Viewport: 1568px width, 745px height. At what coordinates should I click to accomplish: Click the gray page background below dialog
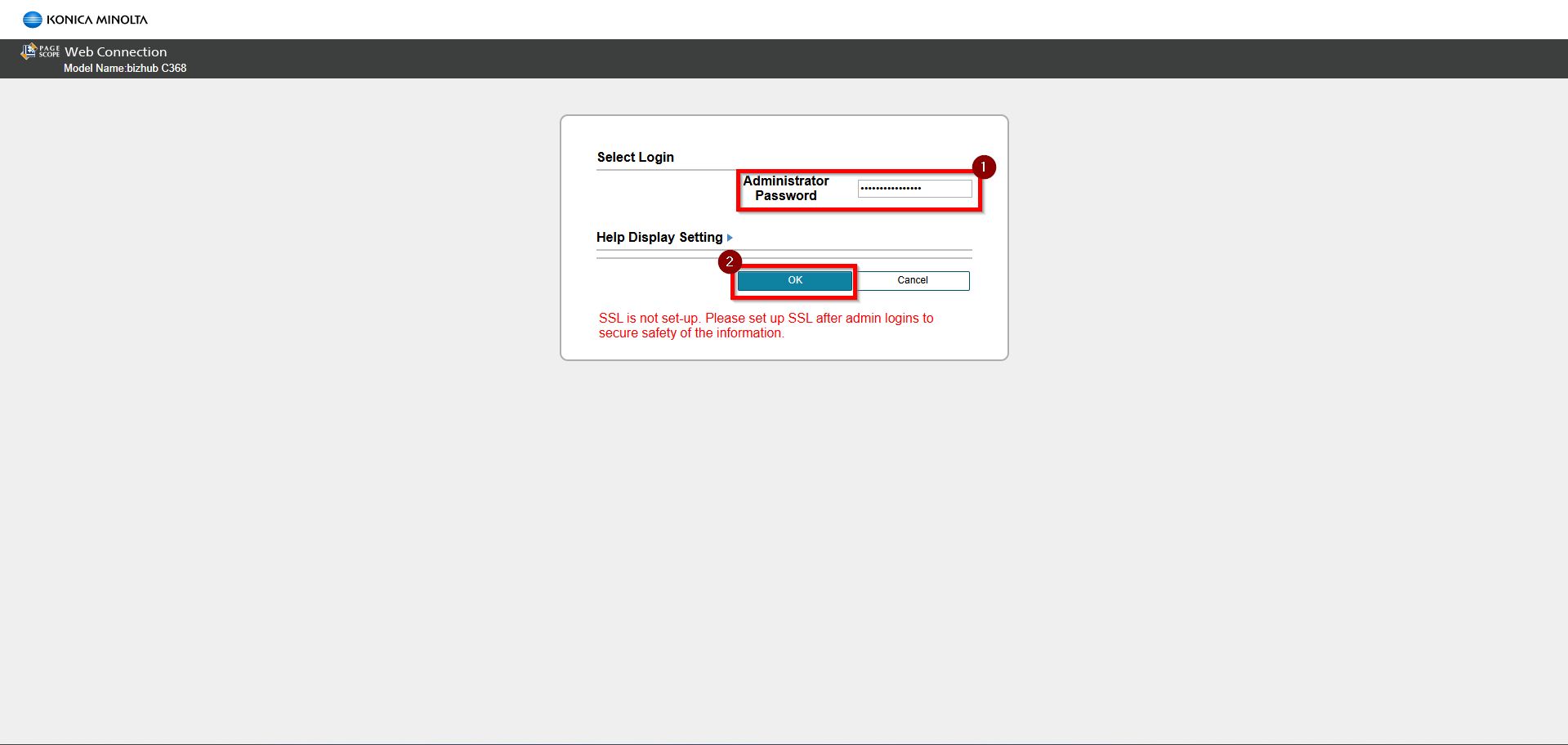(784, 531)
